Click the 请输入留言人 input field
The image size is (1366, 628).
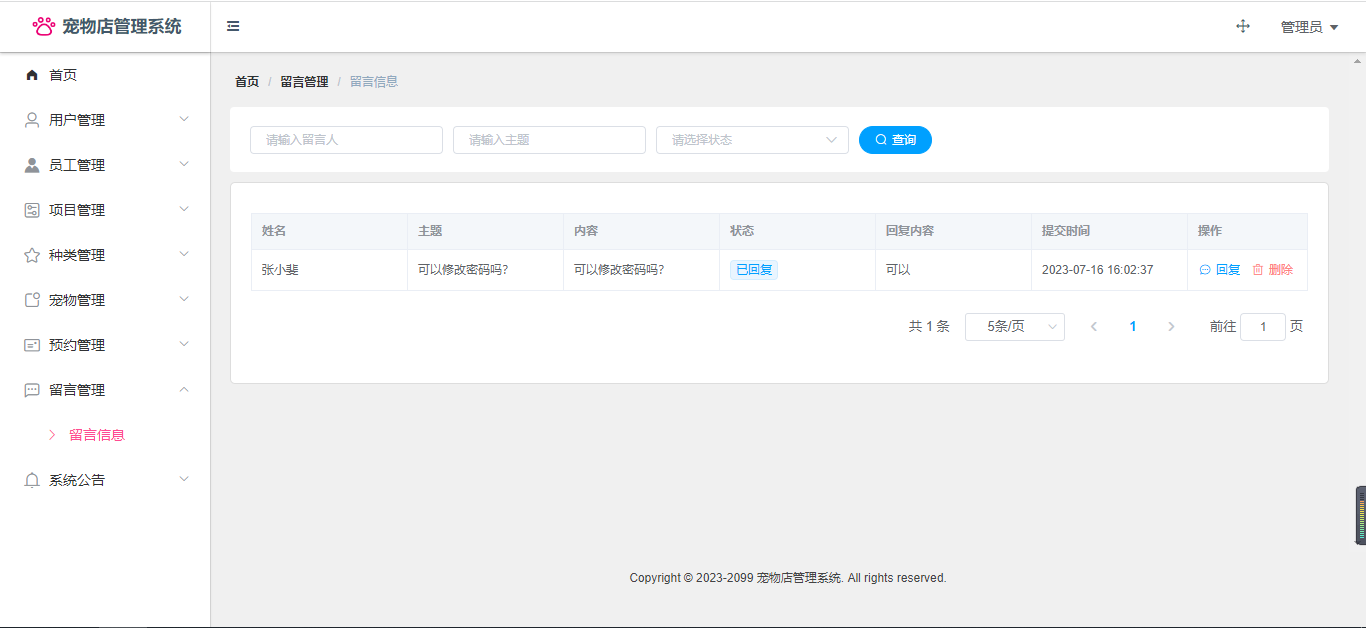pos(346,140)
